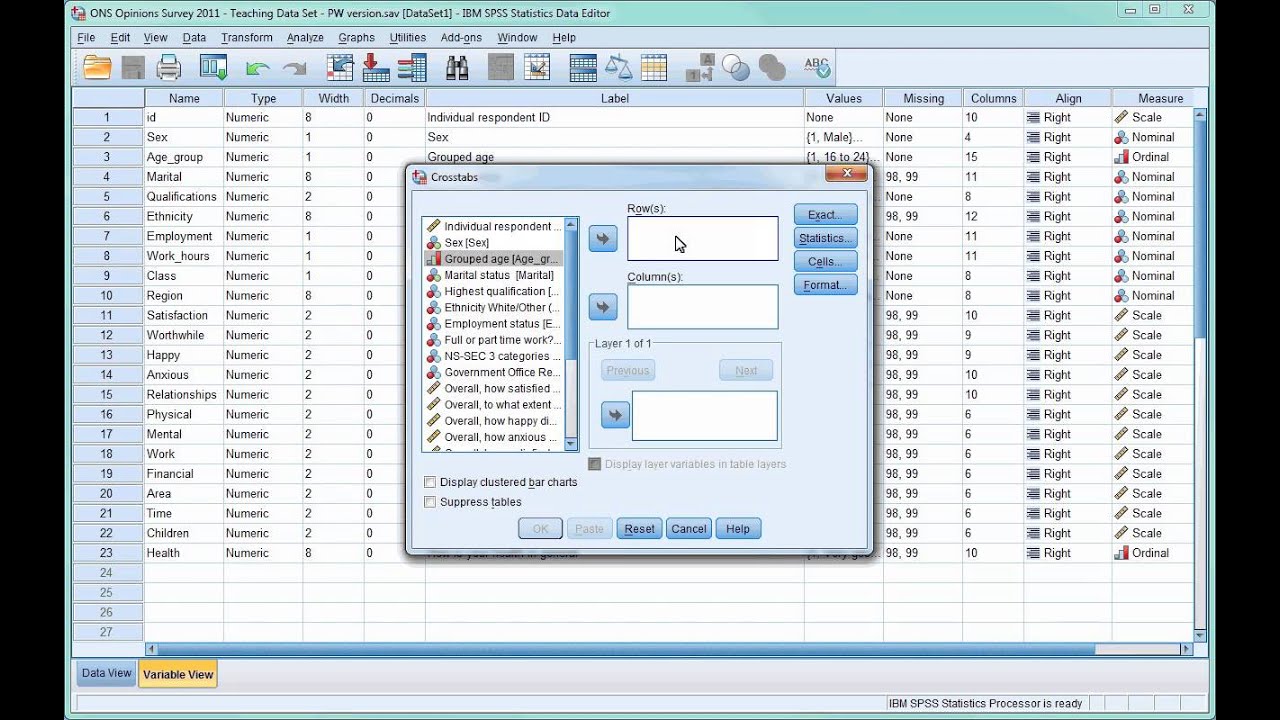Open the Analyze menu
The image size is (1280, 720).
[x=305, y=38]
